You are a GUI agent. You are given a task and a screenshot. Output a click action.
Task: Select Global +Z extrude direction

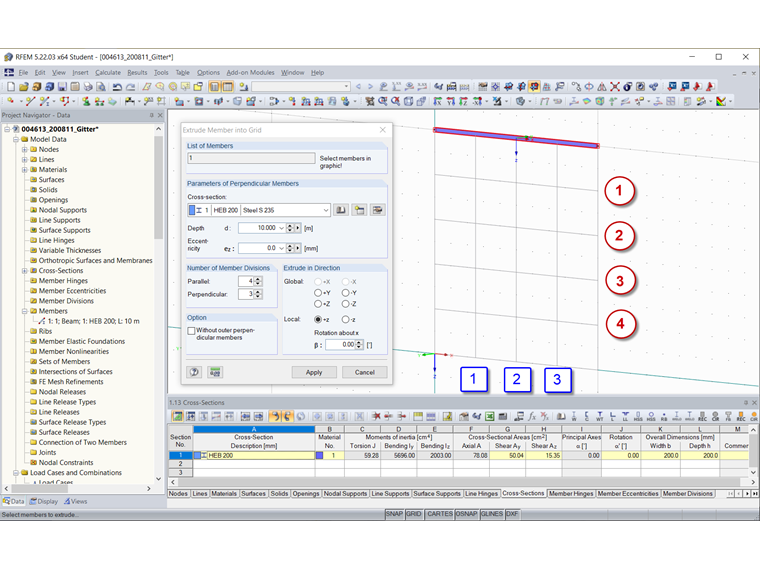click(318, 304)
